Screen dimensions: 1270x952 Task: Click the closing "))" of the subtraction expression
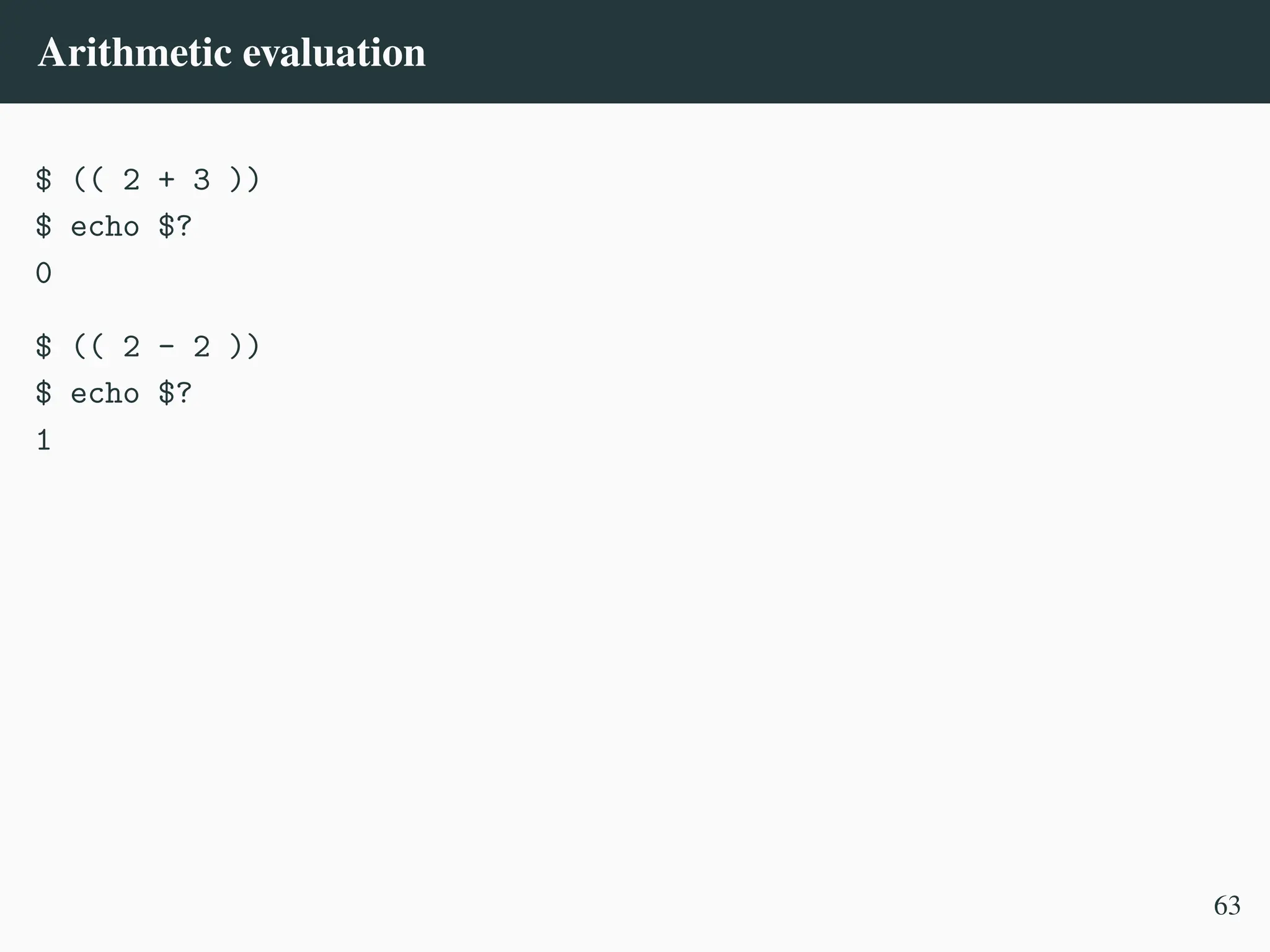coord(244,346)
